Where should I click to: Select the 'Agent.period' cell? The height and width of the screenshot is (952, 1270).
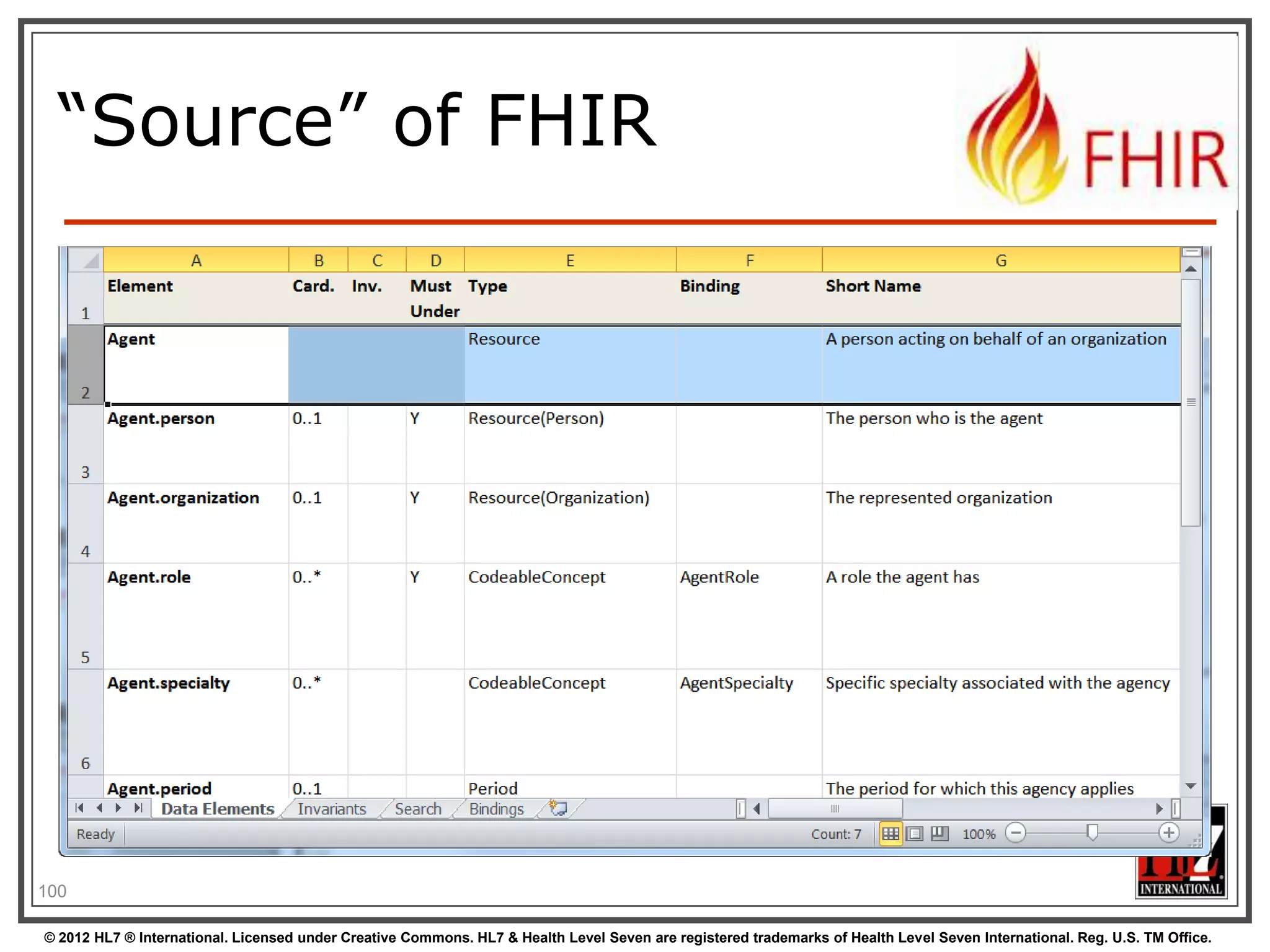(196, 787)
